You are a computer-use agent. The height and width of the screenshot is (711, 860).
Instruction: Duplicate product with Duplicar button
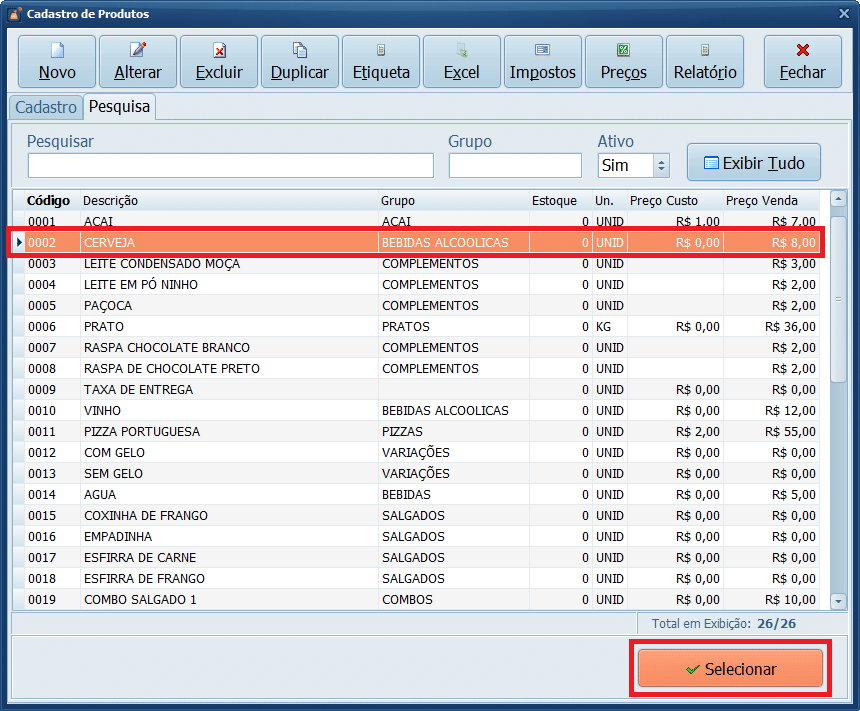(300, 62)
